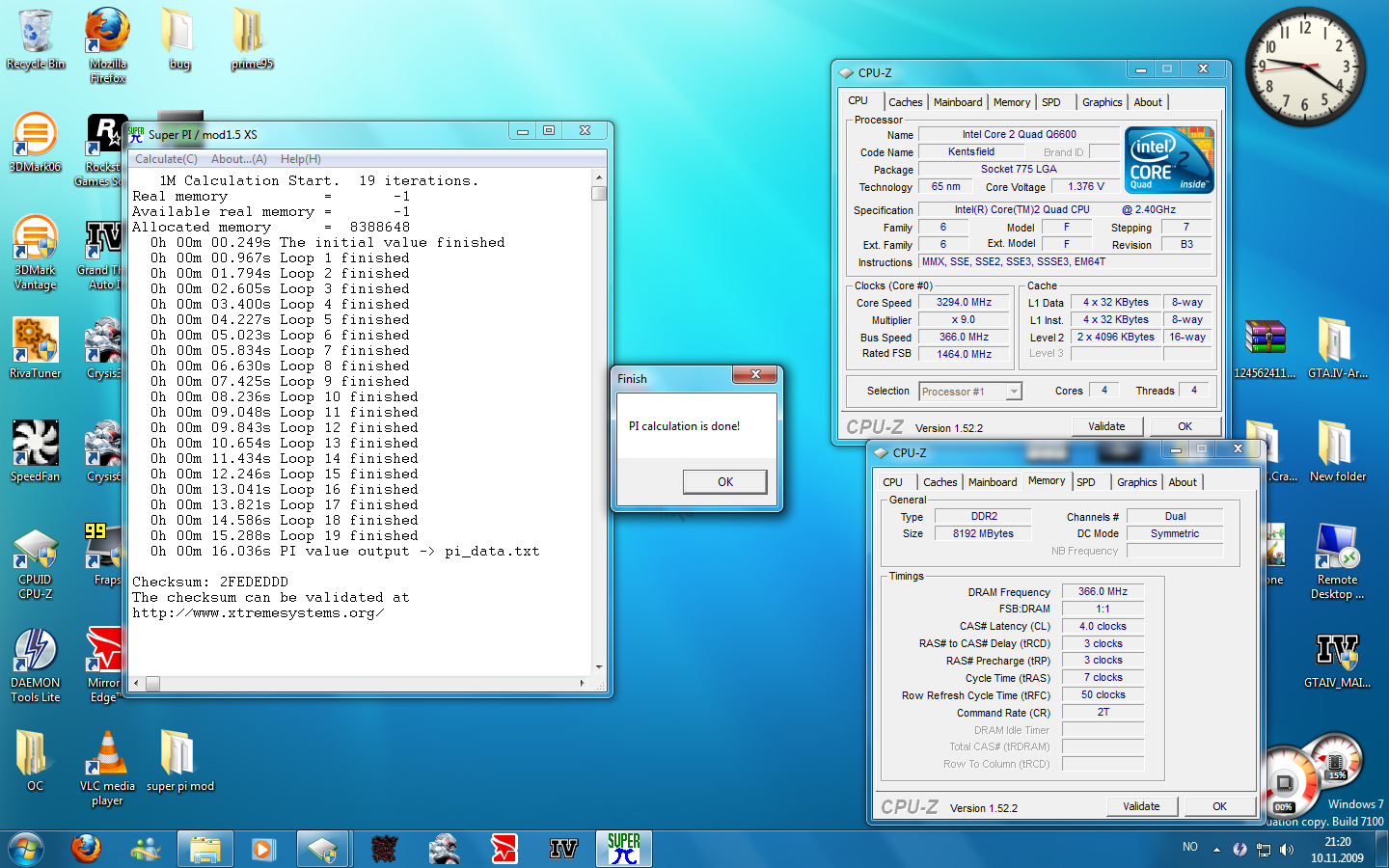The width and height of the screenshot is (1389, 868).
Task: Launch VLC media player shortcut
Action: pyautogui.click(x=107, y=769)
